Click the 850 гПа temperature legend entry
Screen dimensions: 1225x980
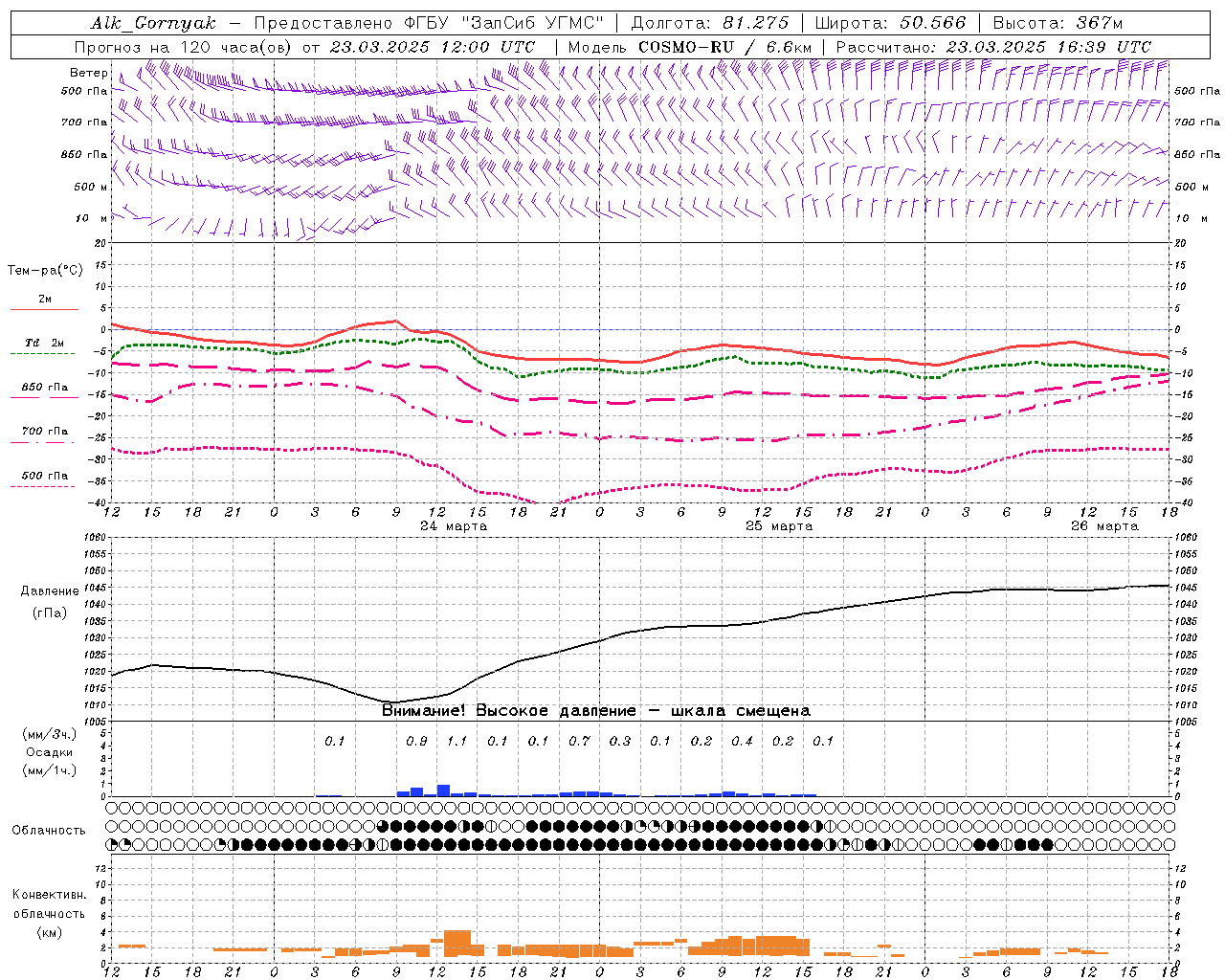coord(45,388)
